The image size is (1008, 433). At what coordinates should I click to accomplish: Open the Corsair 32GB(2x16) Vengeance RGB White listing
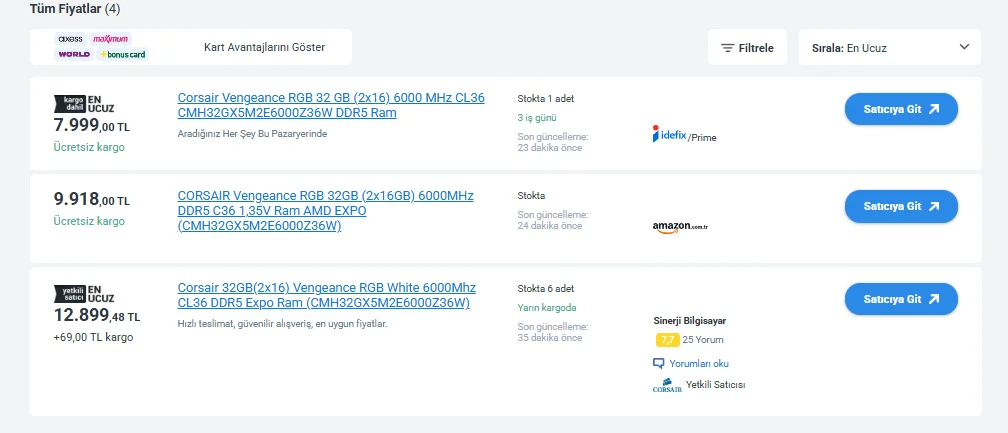[327, 295]
